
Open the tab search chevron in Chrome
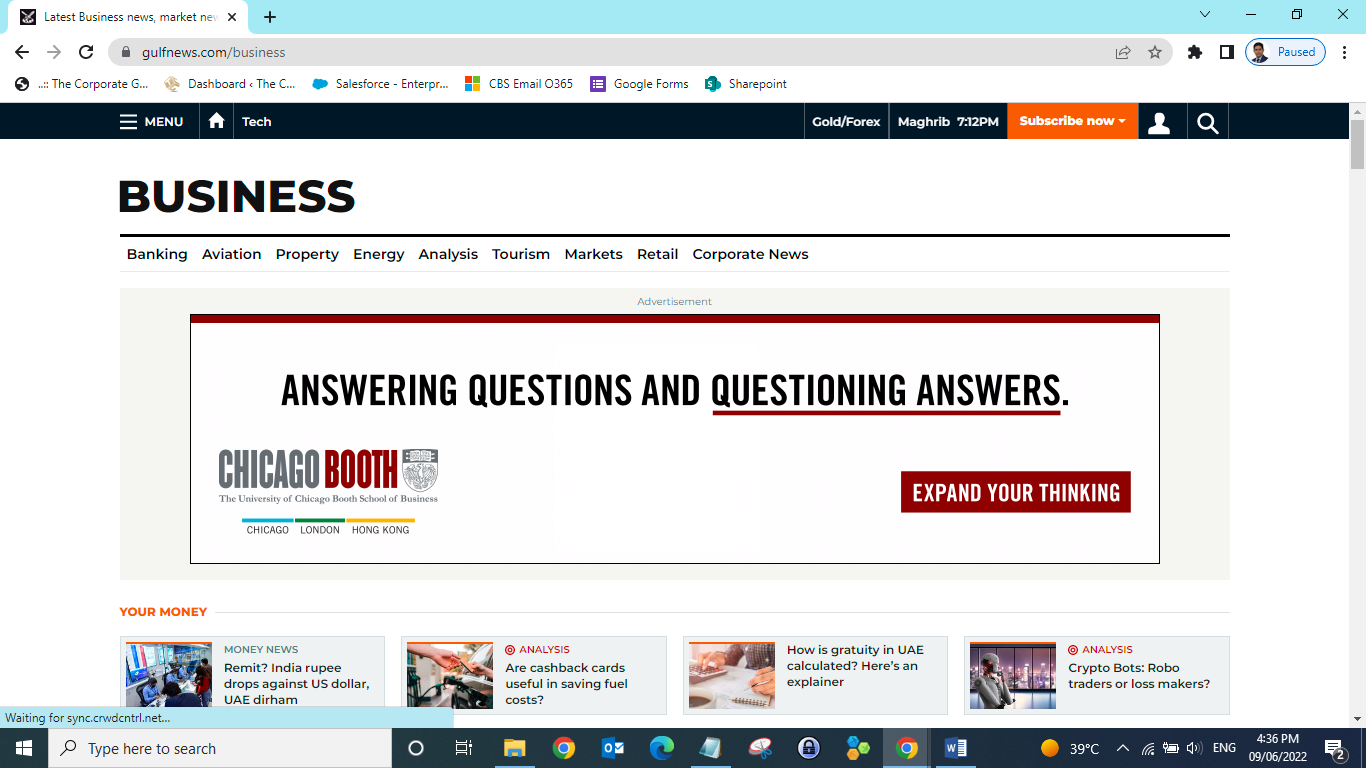(x=1204, y=15)
